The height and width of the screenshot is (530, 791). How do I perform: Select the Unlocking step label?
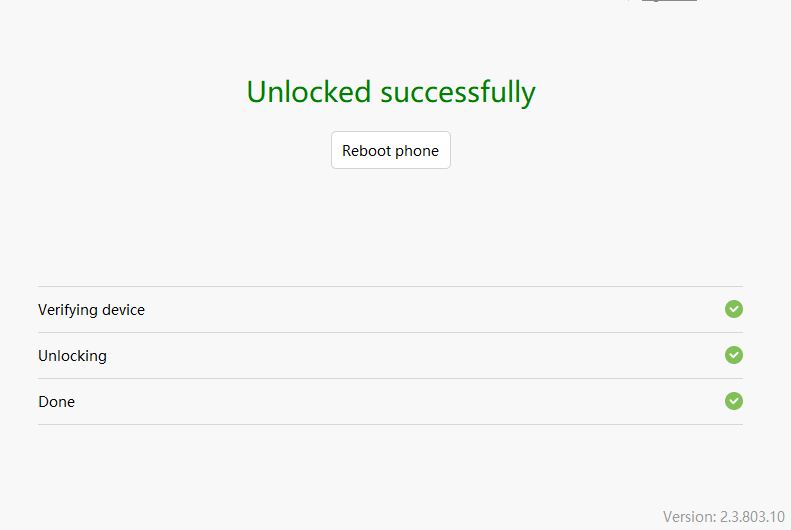click(72, 356)
